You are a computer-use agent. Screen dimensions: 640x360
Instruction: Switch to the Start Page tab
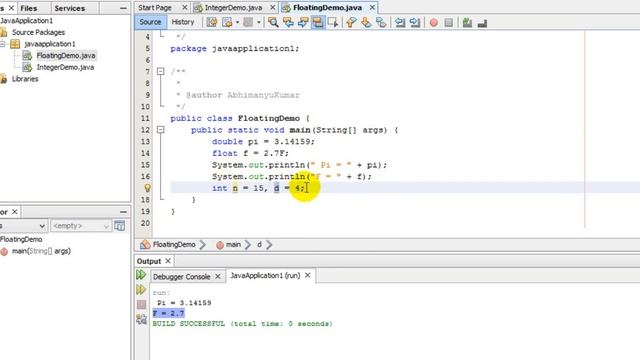point(155,8)
